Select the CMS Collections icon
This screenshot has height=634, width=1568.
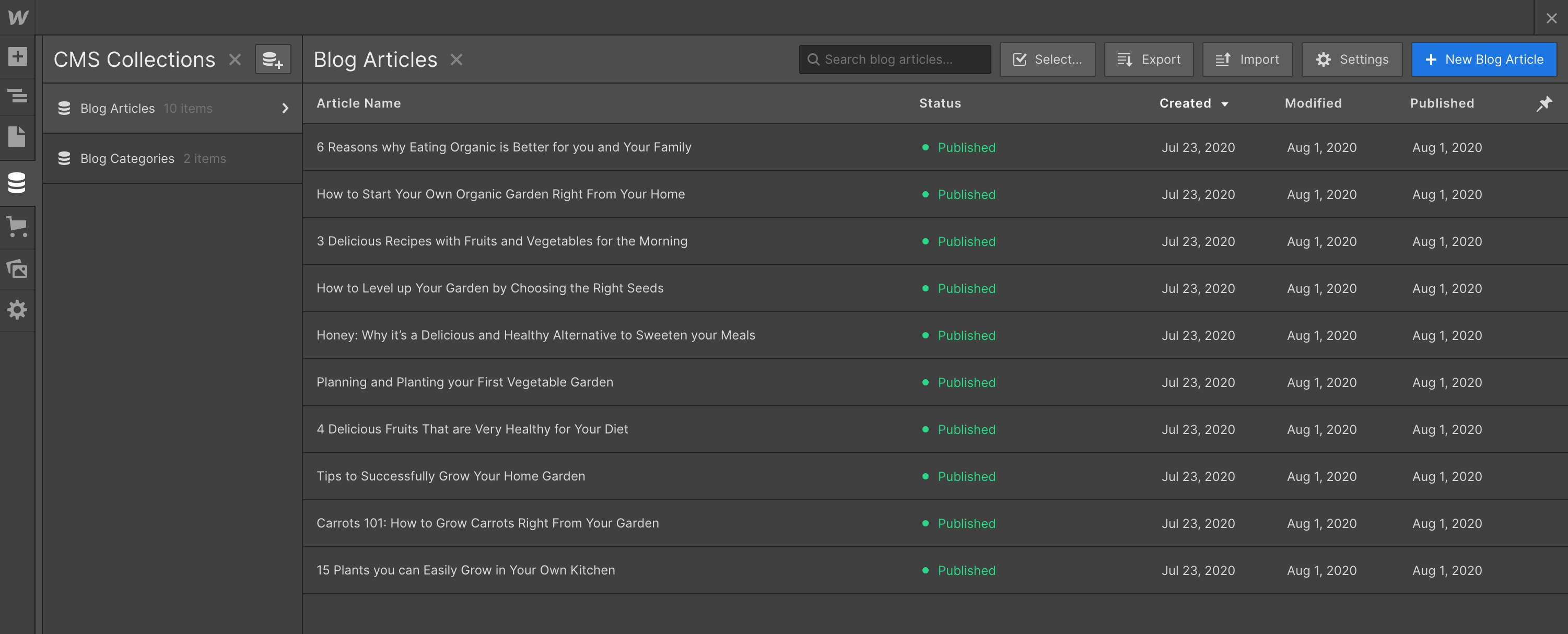(17, 183)
